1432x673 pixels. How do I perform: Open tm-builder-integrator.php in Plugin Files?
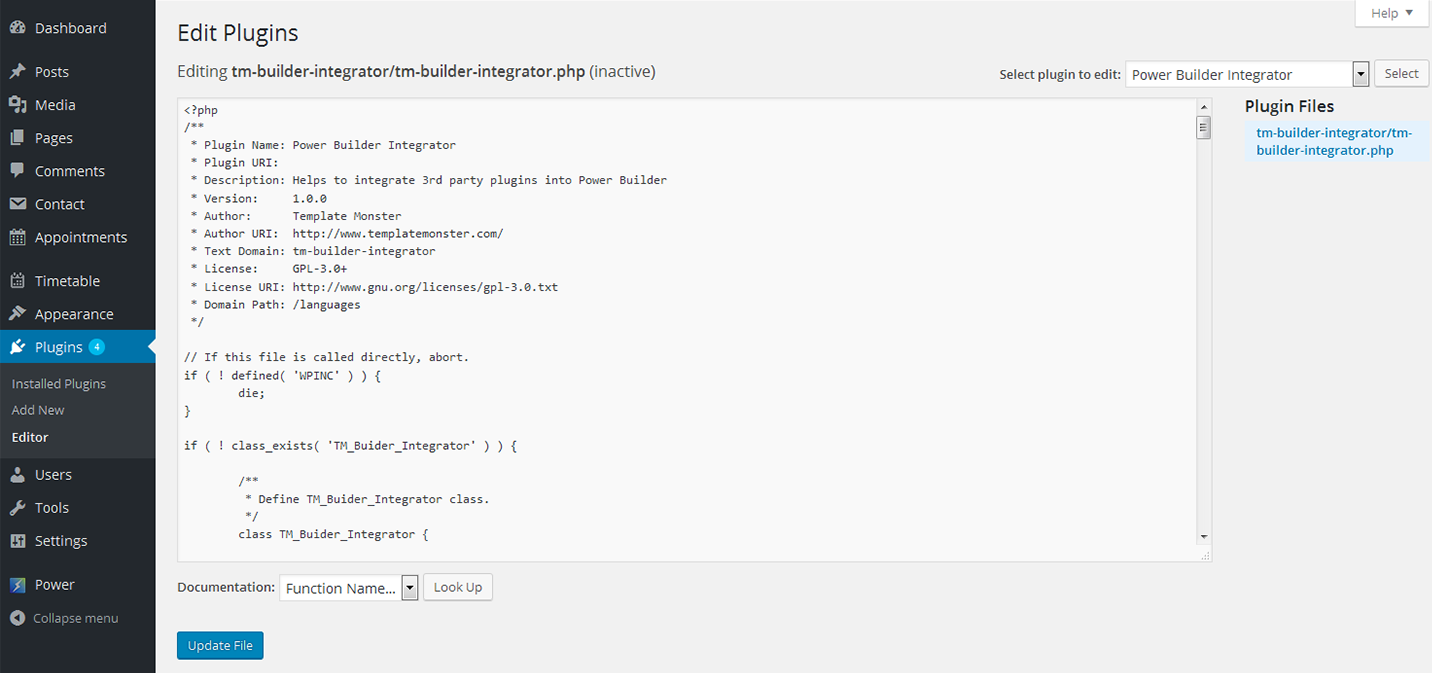click(x=1332, y=142)
